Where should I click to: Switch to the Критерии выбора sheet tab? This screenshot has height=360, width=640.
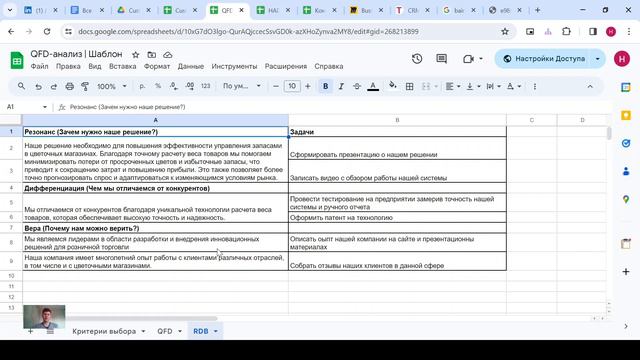(x=104, y=331)
